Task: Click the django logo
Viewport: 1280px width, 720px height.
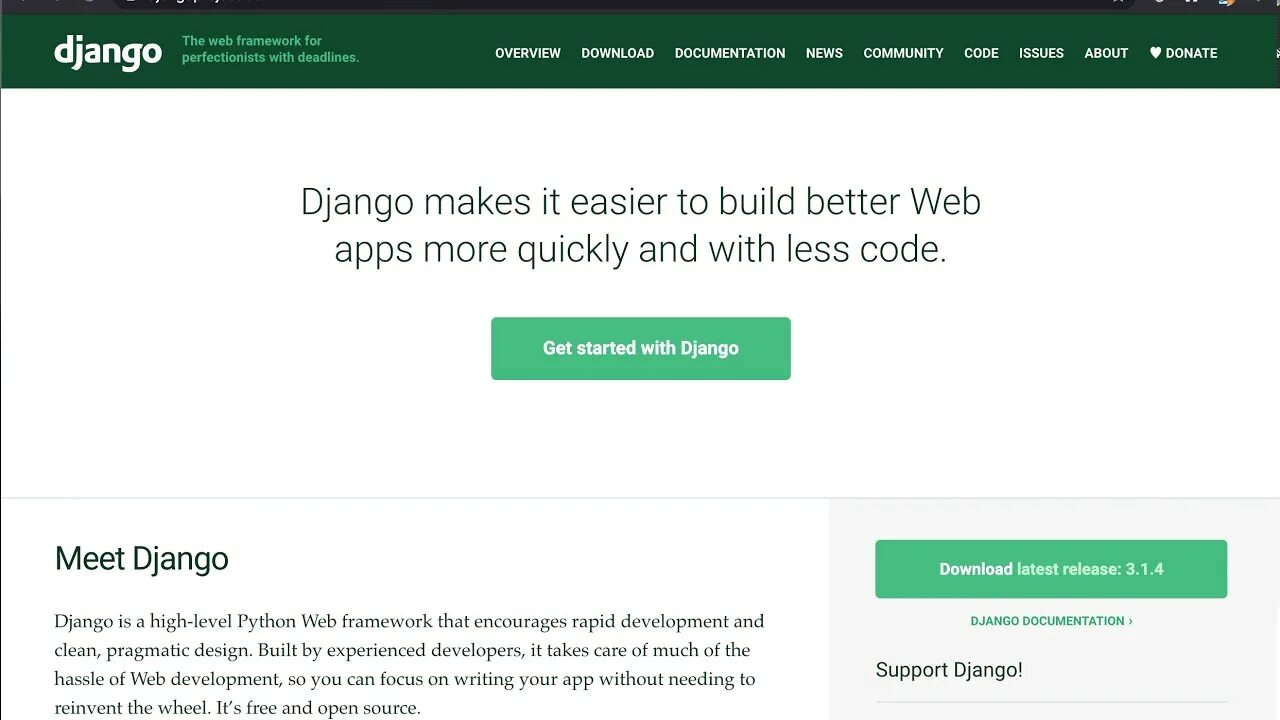Action: 108,51
